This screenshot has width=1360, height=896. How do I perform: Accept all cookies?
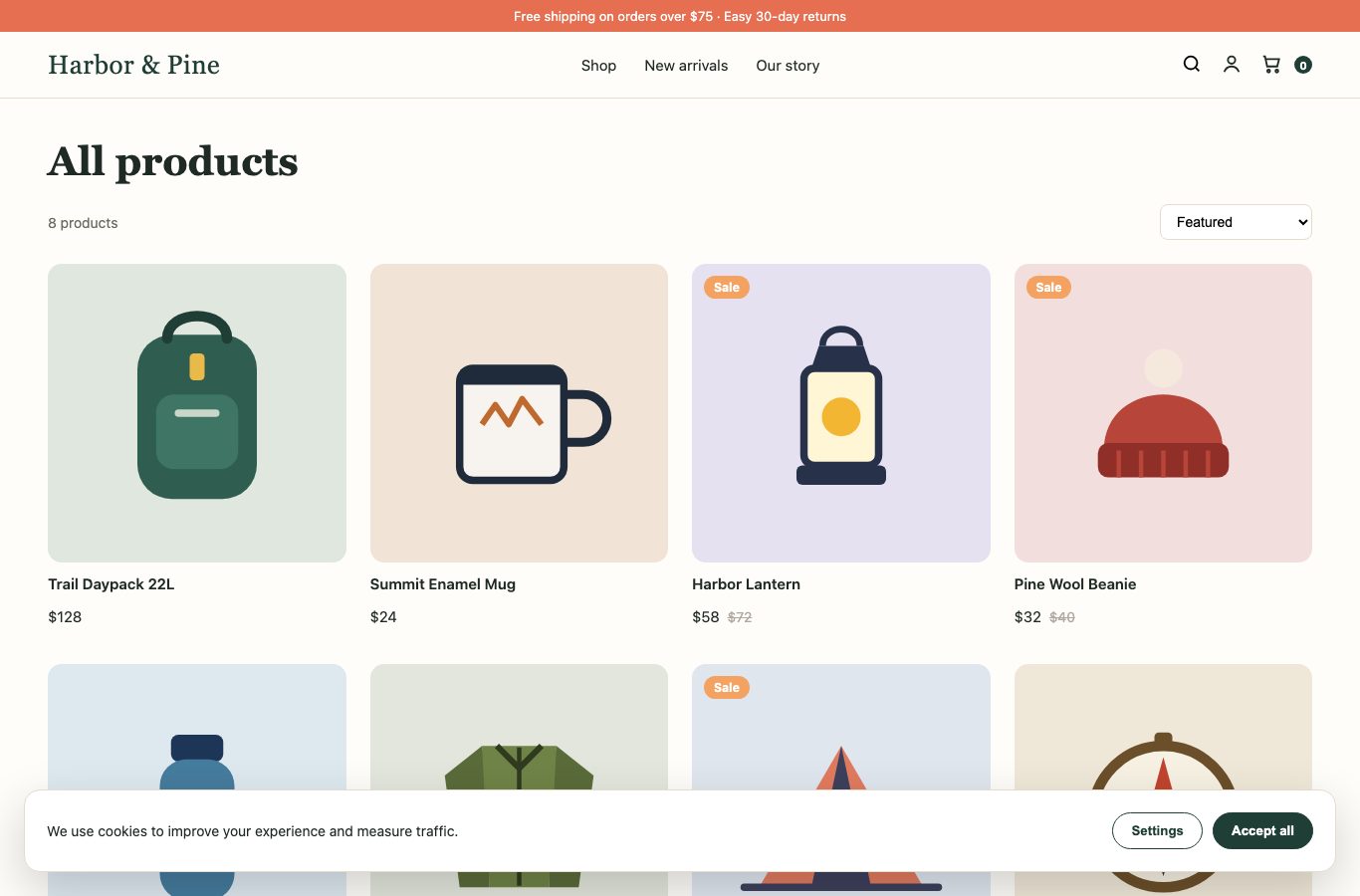click(x=1262, y=831)
